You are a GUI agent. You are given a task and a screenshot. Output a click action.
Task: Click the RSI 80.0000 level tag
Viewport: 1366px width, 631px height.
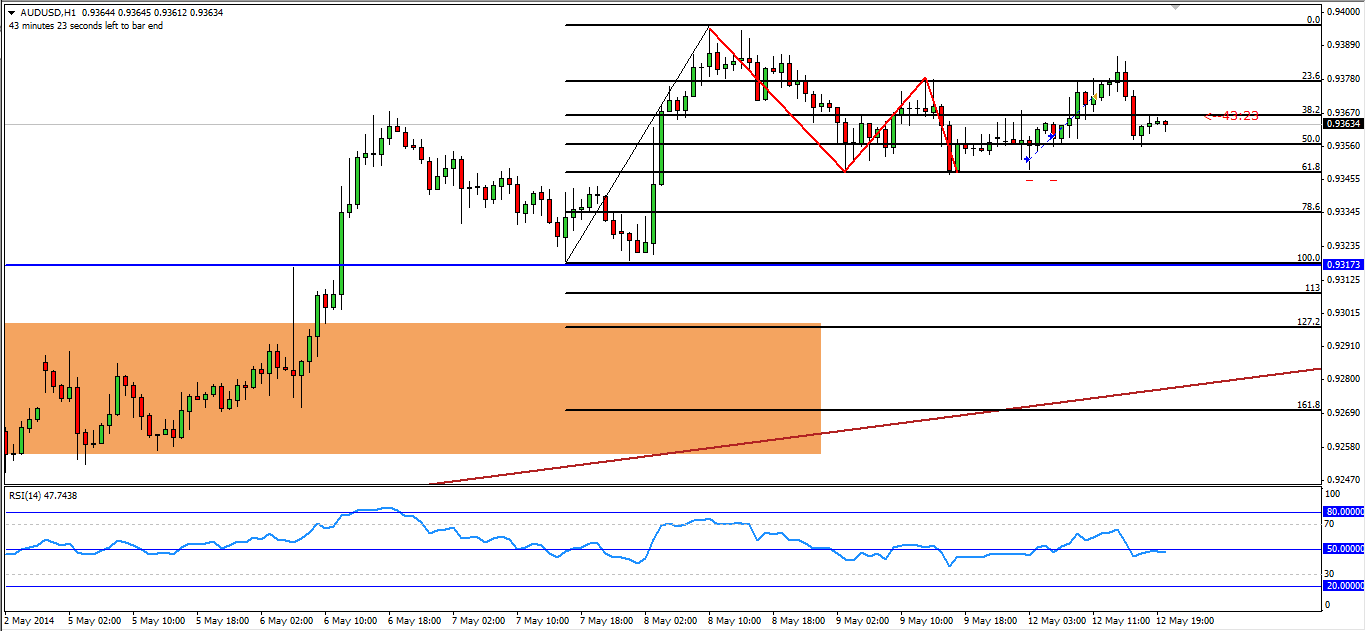(1342, 512)
